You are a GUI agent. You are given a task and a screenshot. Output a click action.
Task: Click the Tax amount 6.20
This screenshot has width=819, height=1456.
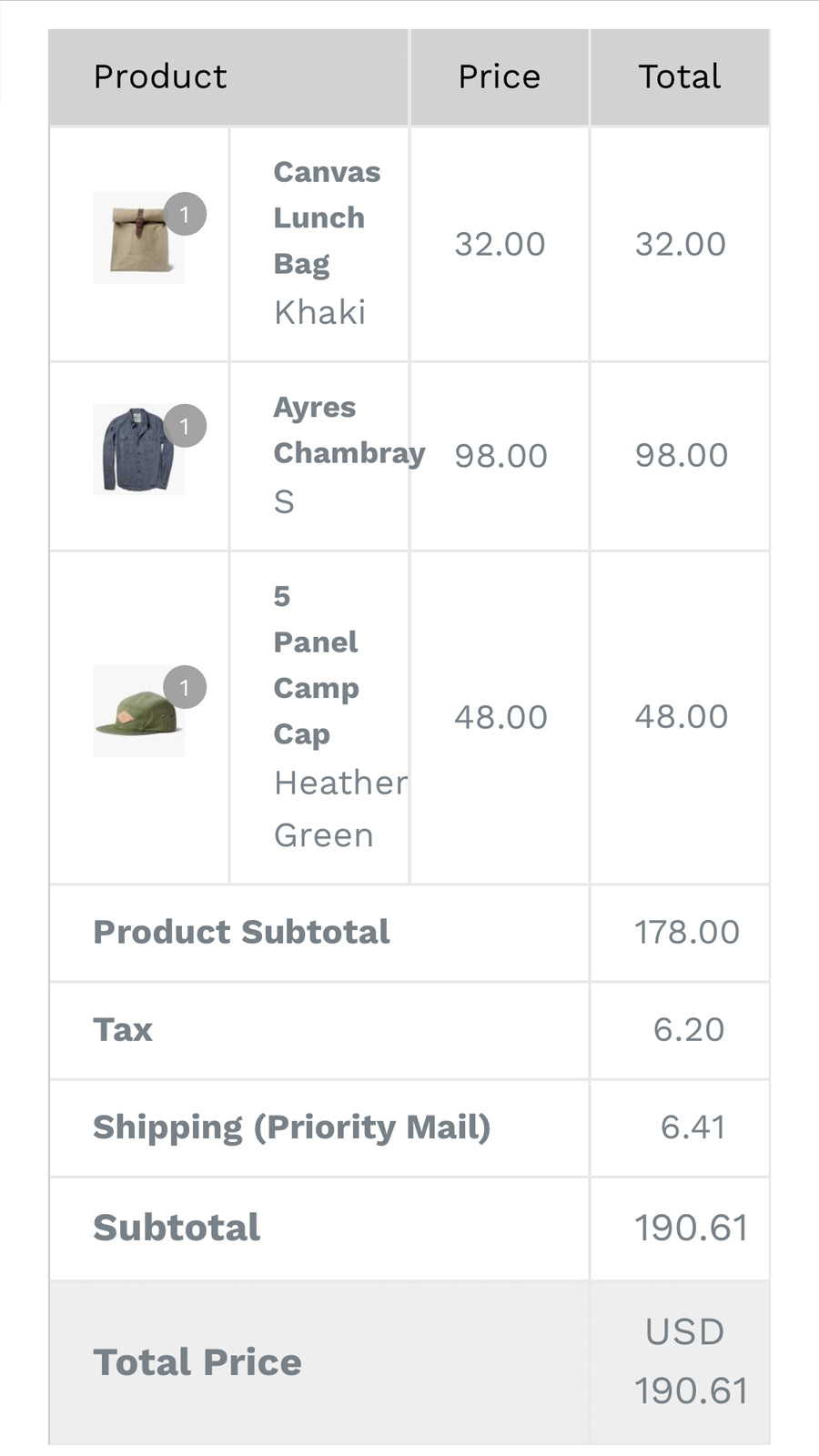point(688,1029)
